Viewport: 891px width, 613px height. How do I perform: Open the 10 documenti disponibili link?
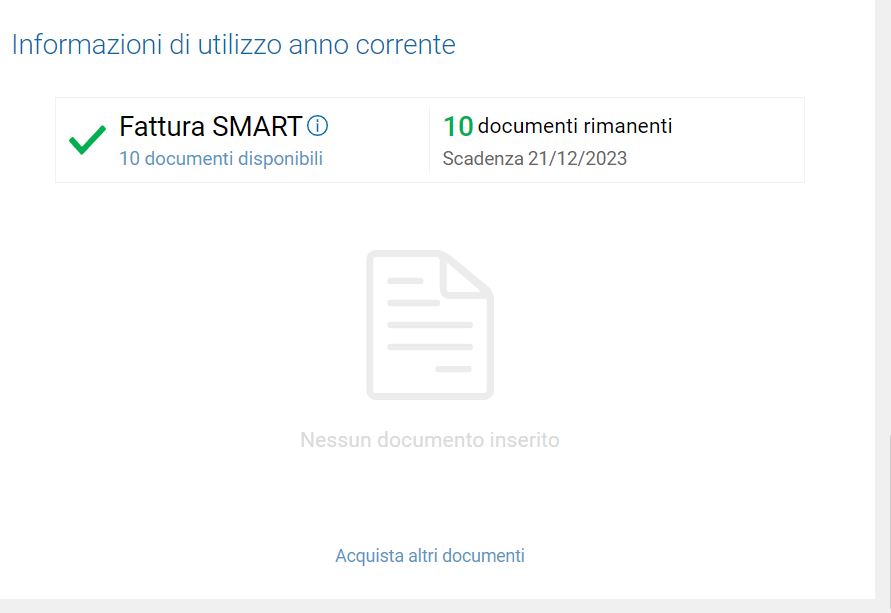point(220,159)
